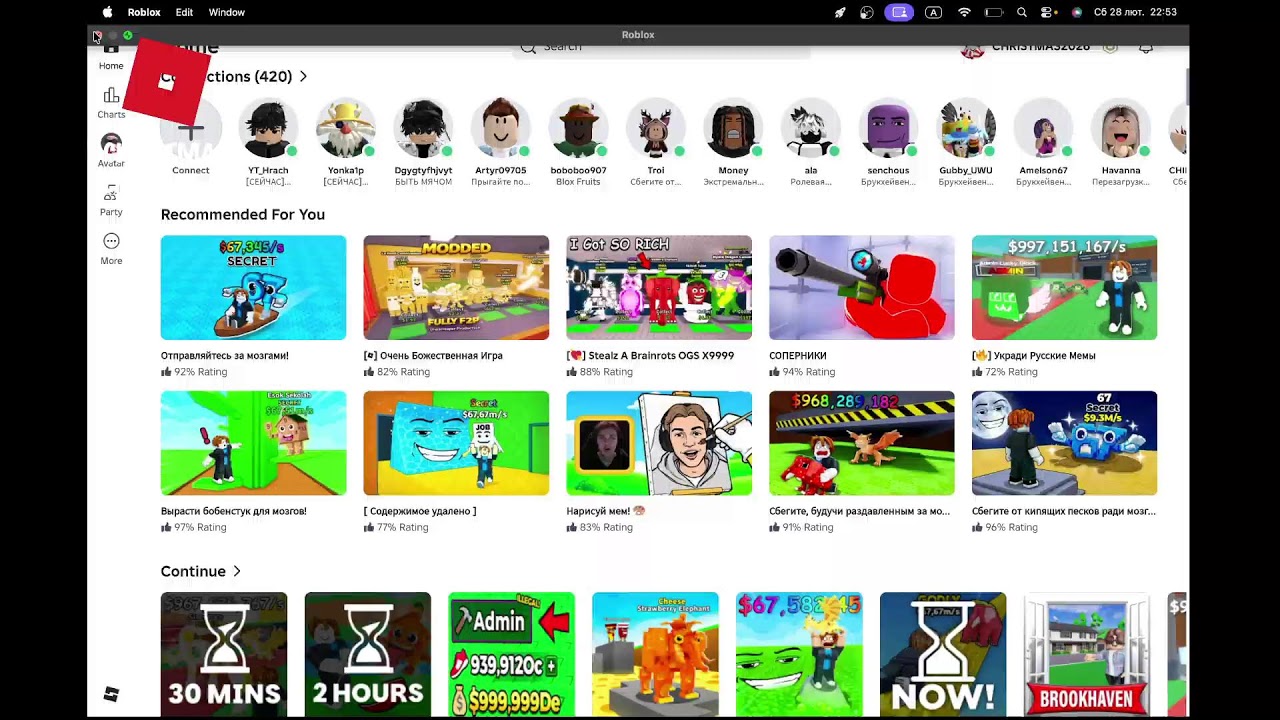The height and width of the screenshot is (720, 1280).
Task: Open the MODDED game thumbnail
Action: tap(456, 288)
